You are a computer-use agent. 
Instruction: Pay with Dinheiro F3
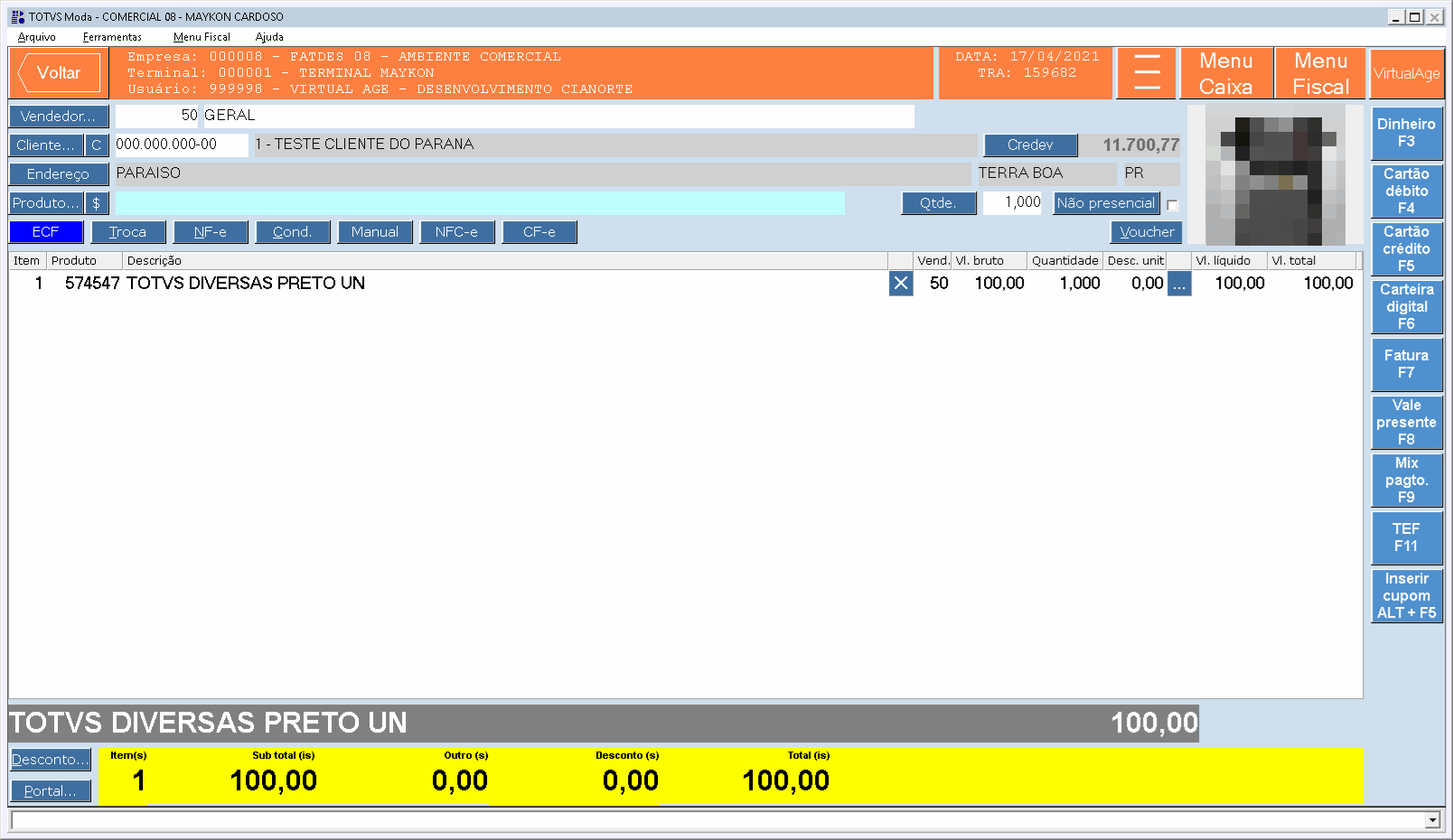point(1407,133)
